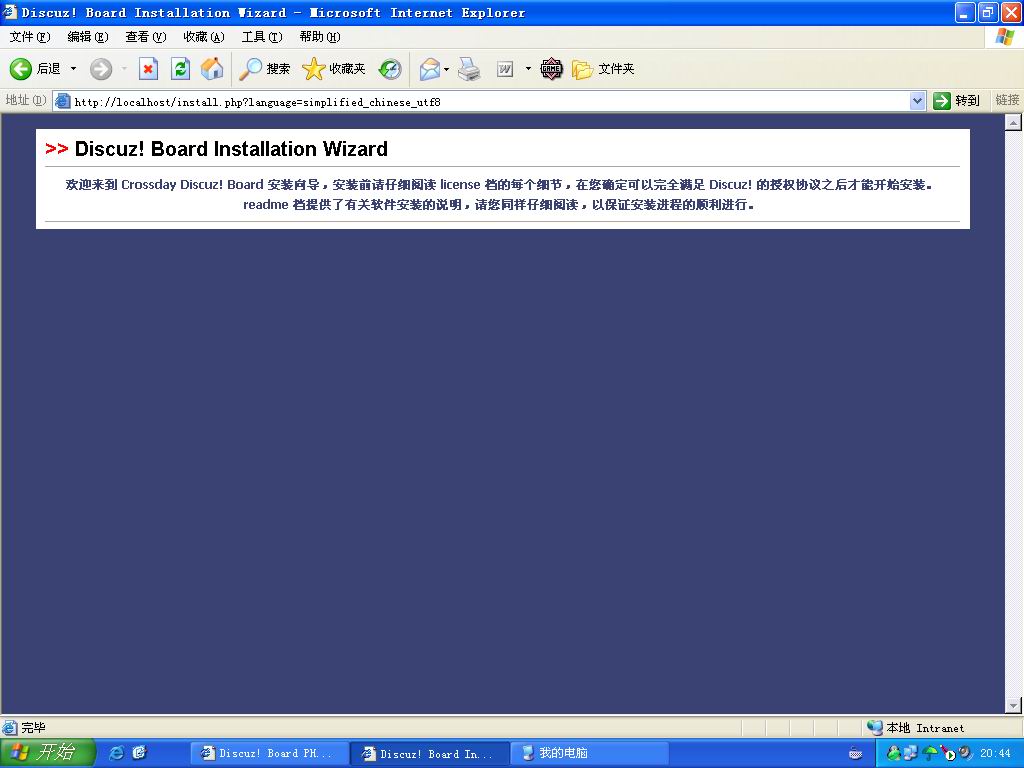Click the address bar URL field
Screen dimensions: 1024x768
click(490, 101)
